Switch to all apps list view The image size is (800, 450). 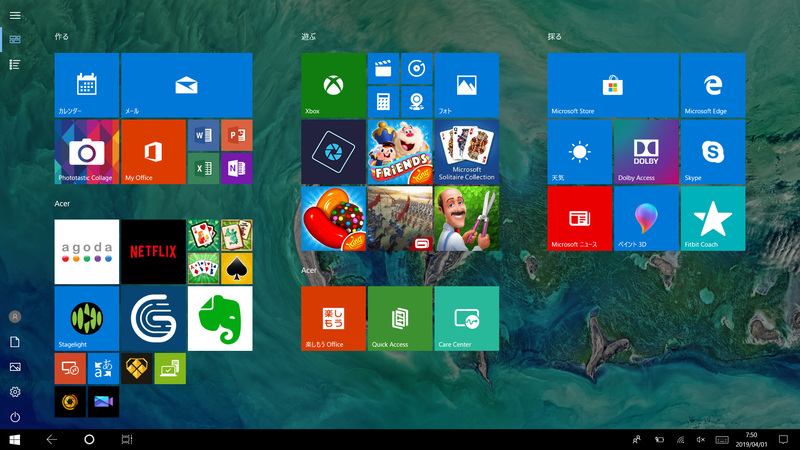[15, 64]
